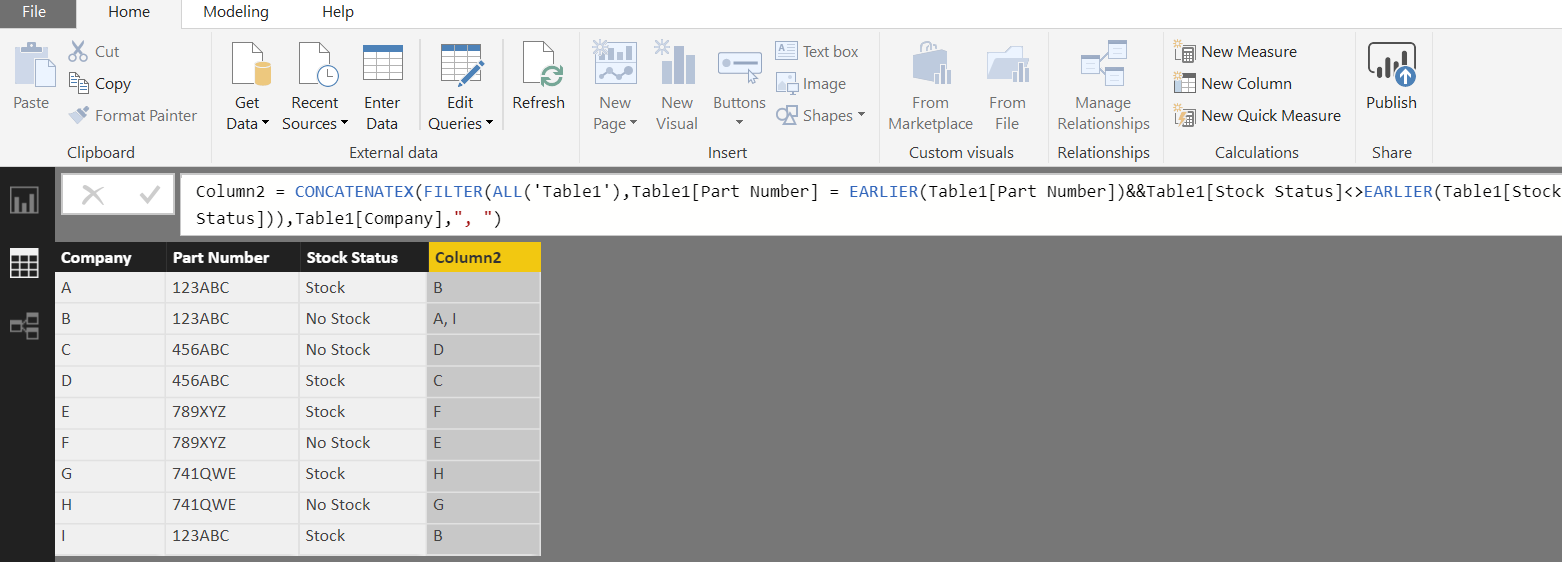The width and height of the screenshot is (1562, 562).
Task: Create a New Measure
Action: click(x=1235, y=52)
